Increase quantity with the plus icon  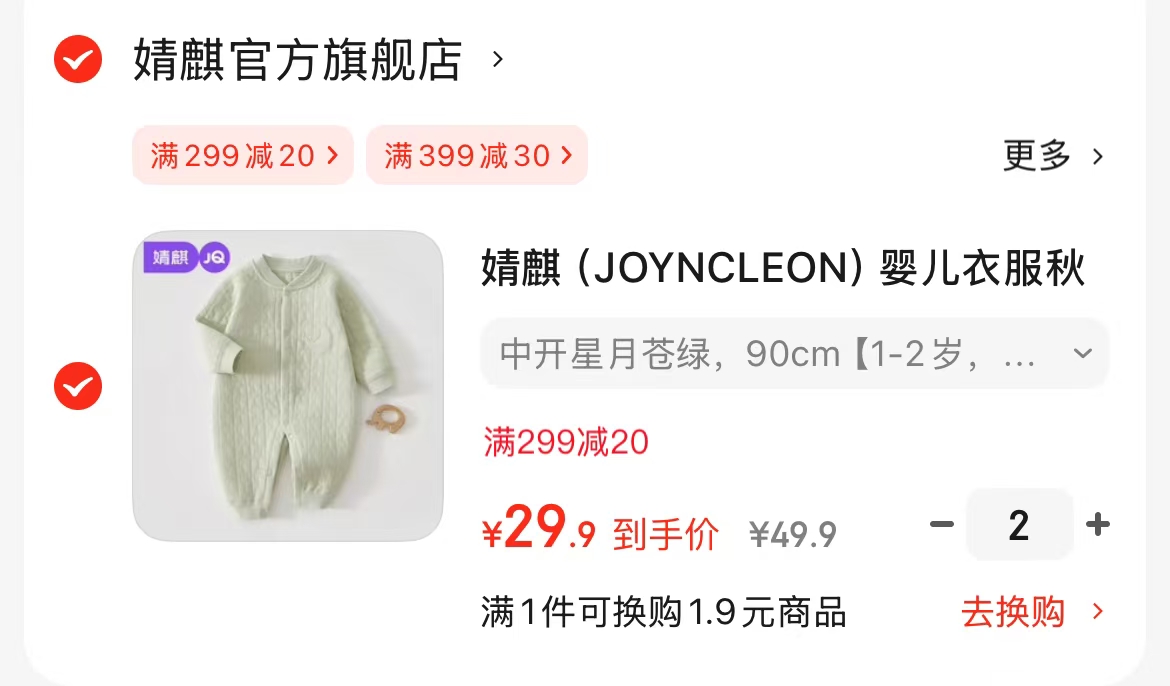click(1098, 524)
